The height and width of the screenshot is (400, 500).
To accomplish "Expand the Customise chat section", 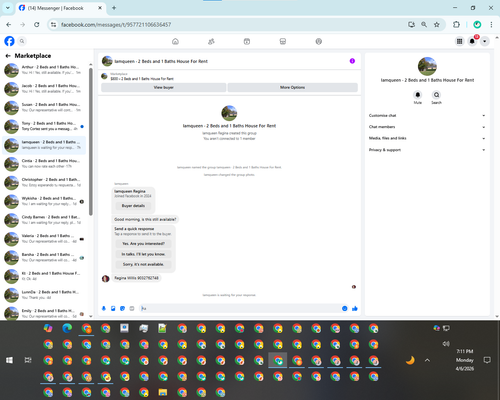I will (x=427, y=115).
